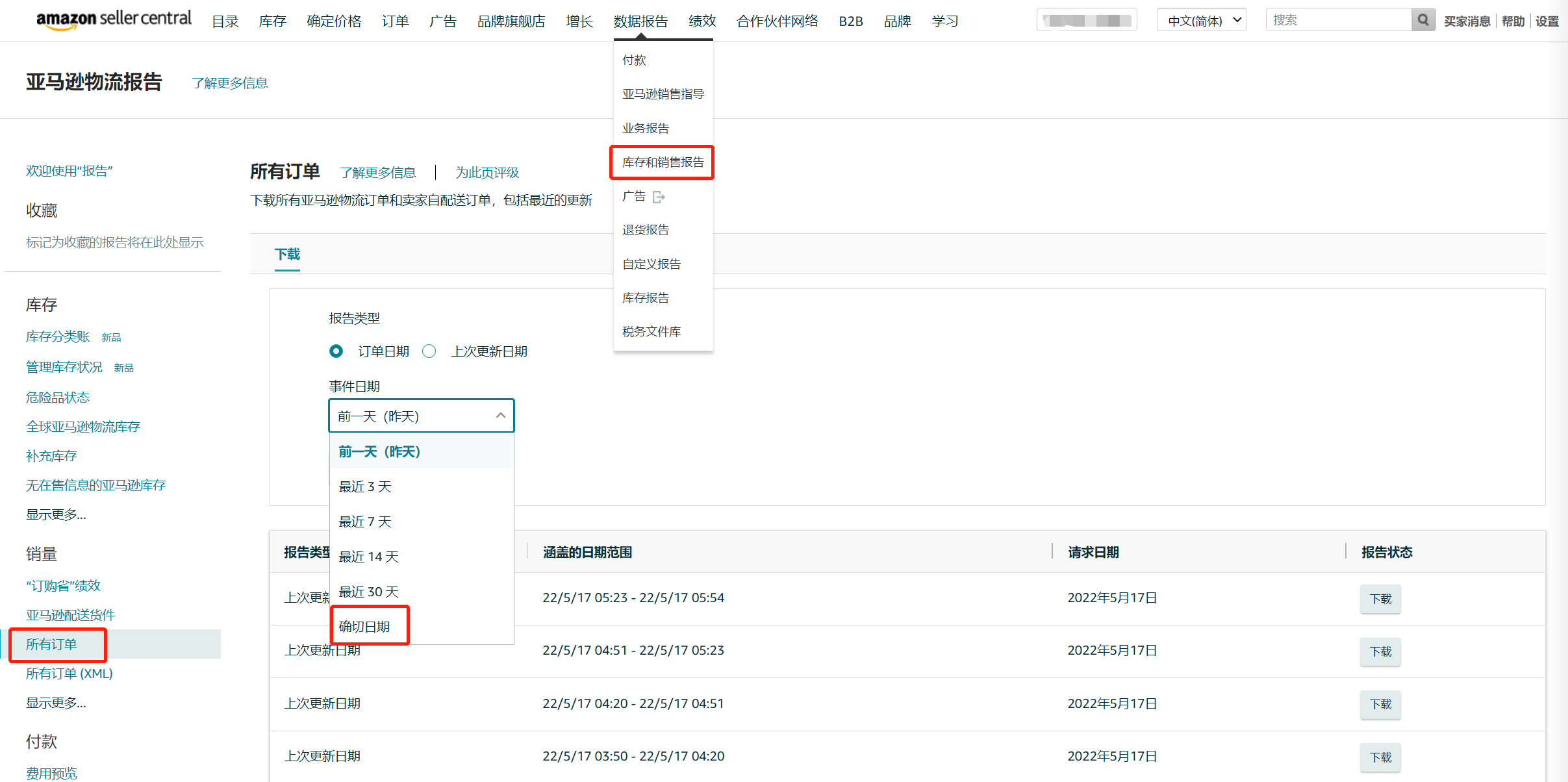The width and height of the screenshot is (1568, 782).
Task: Click the blurred account name box
Action: coord(1087,20)
